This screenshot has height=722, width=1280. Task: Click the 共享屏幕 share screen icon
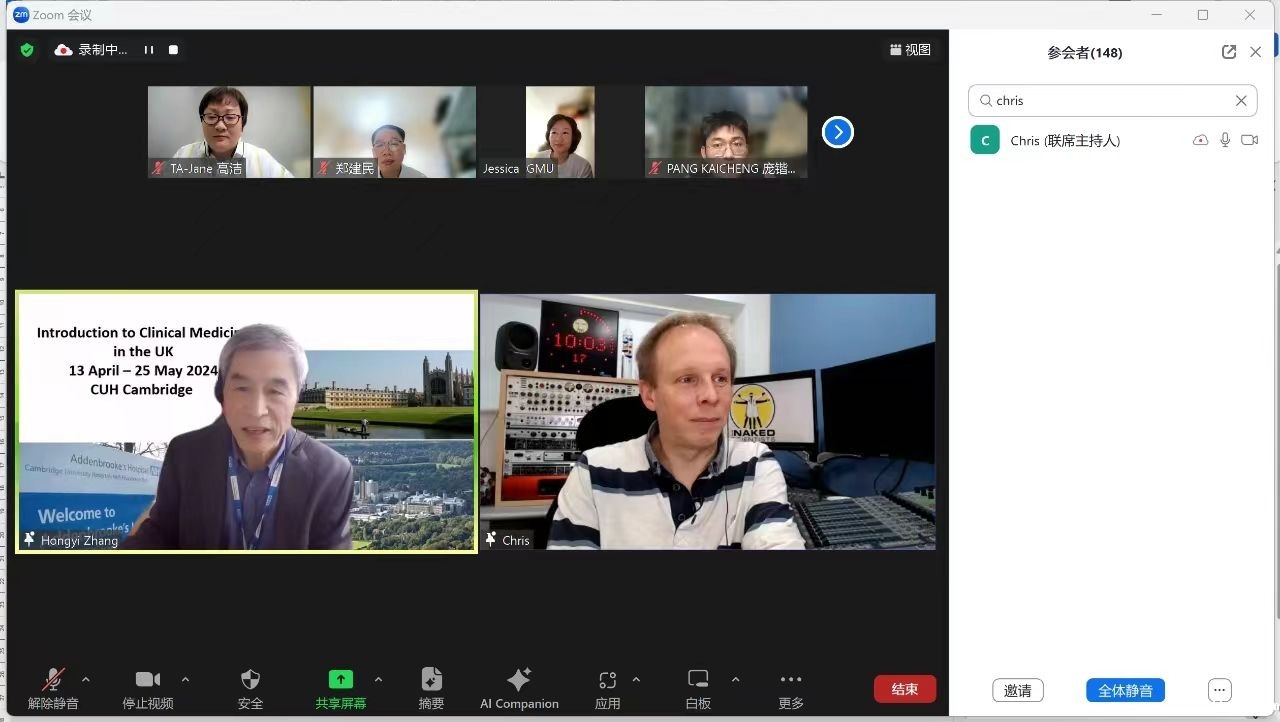pyautogui.click(x=340, y=681)
